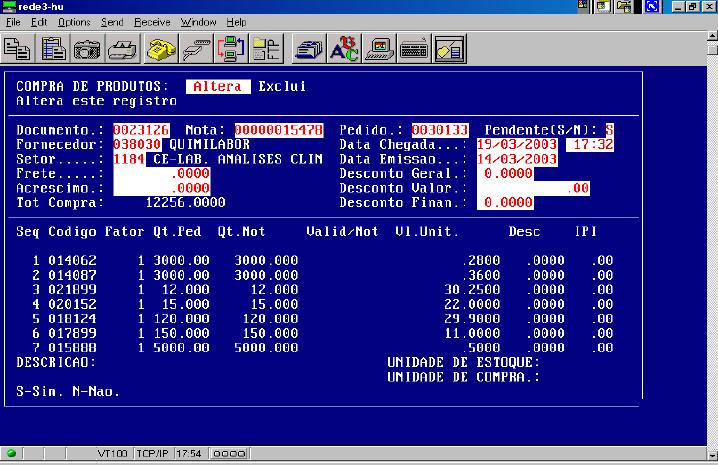Viewport: 718px width, 465px height.
Task: Click the Documento field 0023126
Action: pyautogui.click(x=141, y=130)
